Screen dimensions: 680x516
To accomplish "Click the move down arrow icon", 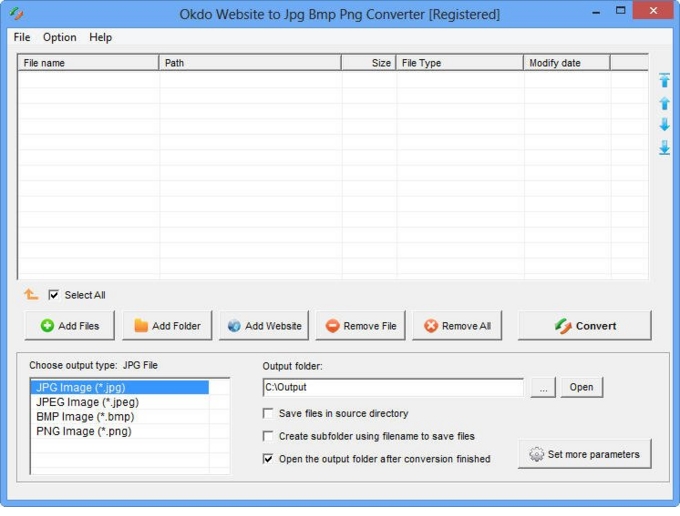I will point(664,125).
